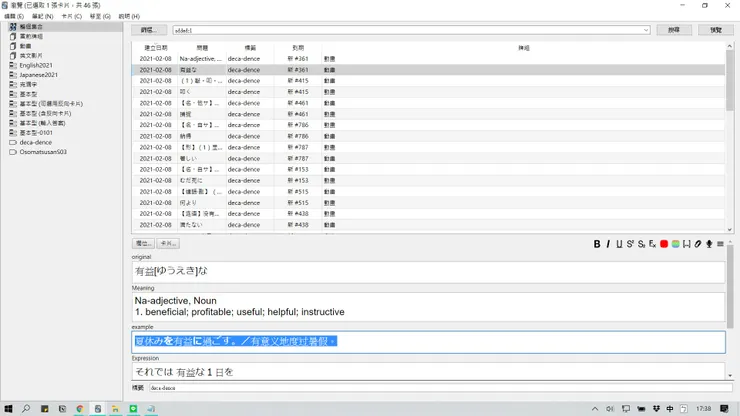Click the deck icon beside 英文影片
The width and height of the screenshot is (740, 416).
(13, 55)
